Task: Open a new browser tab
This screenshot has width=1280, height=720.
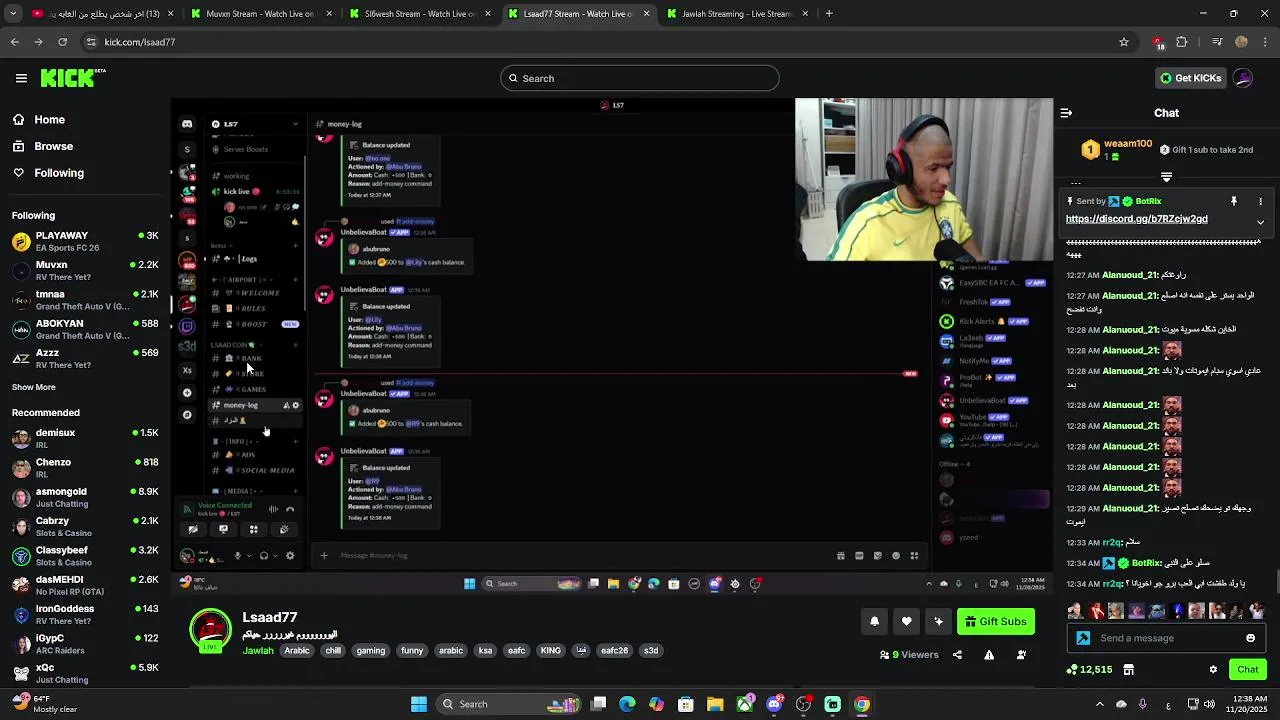Action: [829, 14]
